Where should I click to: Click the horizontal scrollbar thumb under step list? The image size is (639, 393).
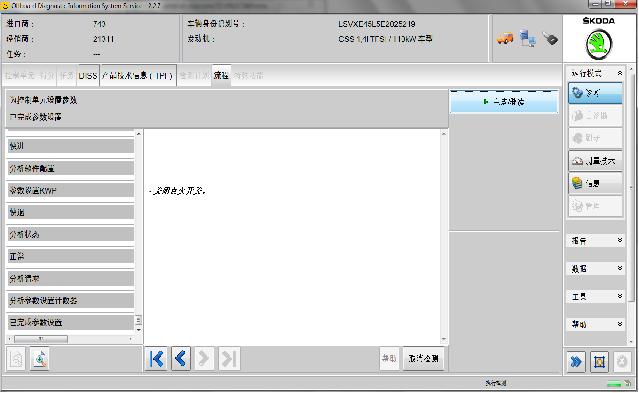41,339
